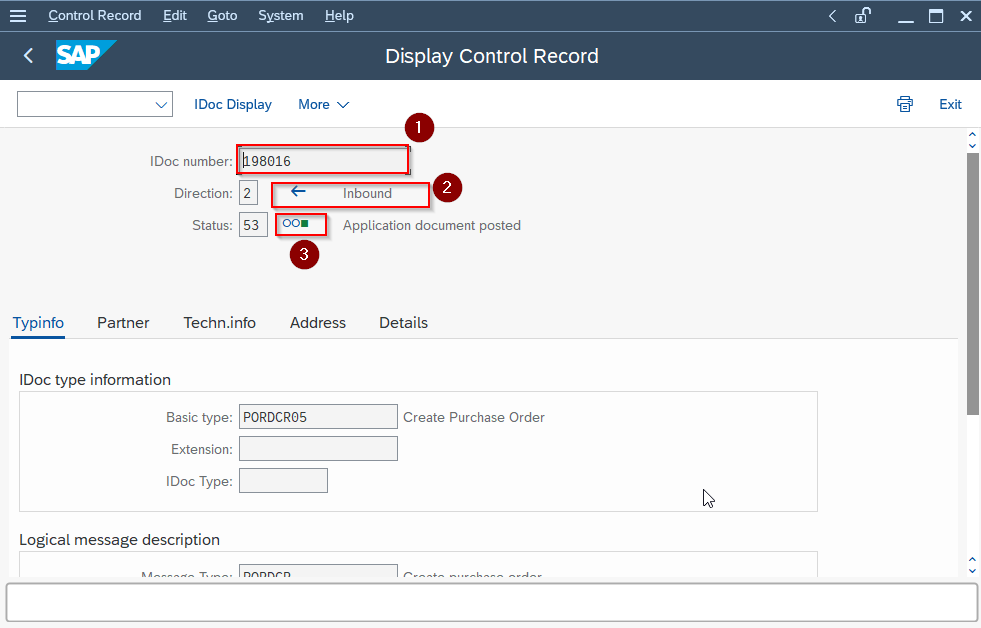Click the 'Logical message description' heading
This screenshot has height=628, width=981.
(119, 540)
